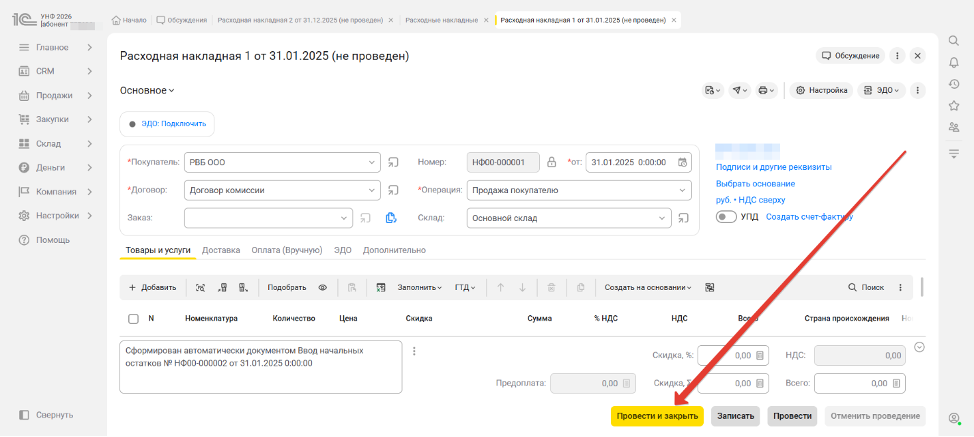The height and width of the screenshot is (437, 974).
Task: Click the search magnifier icon in right sidebar
Action: [953, 41]
